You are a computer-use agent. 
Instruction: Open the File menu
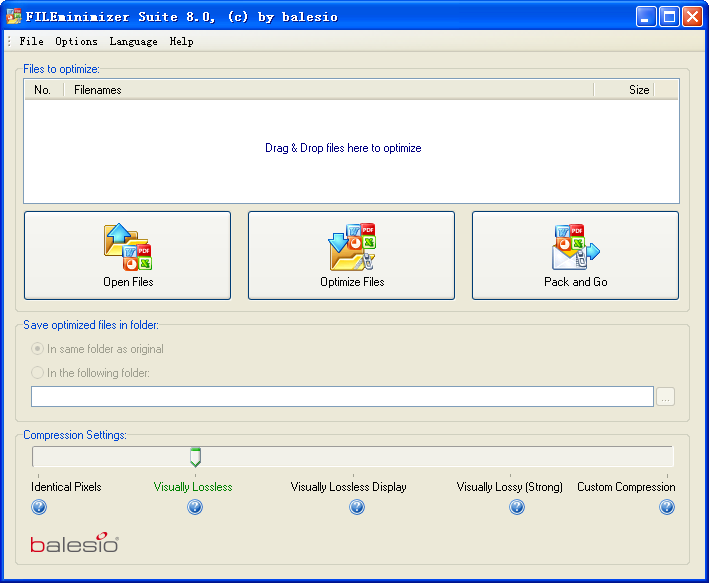[x=31, y=42]
